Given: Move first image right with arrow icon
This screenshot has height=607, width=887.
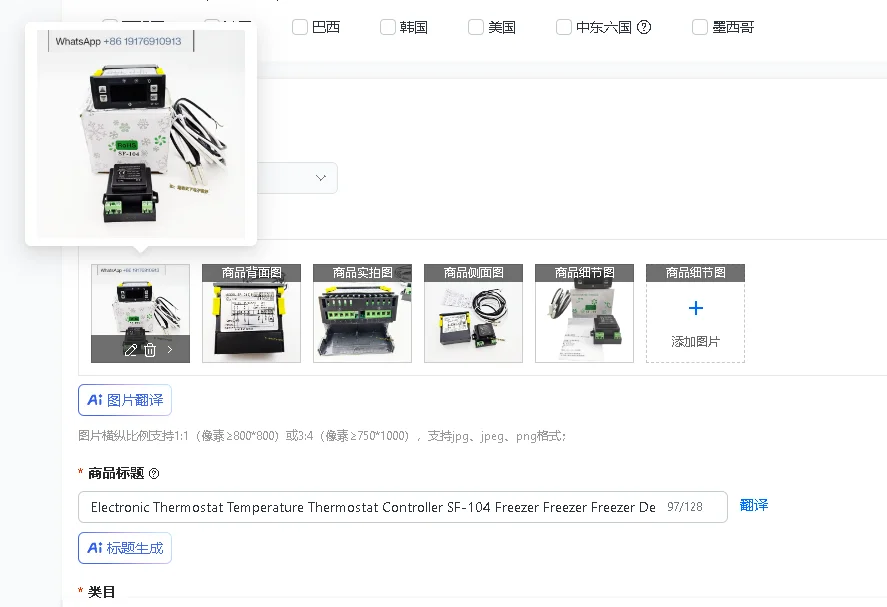Looking at the screenshot, I should [x=170, y=350].
